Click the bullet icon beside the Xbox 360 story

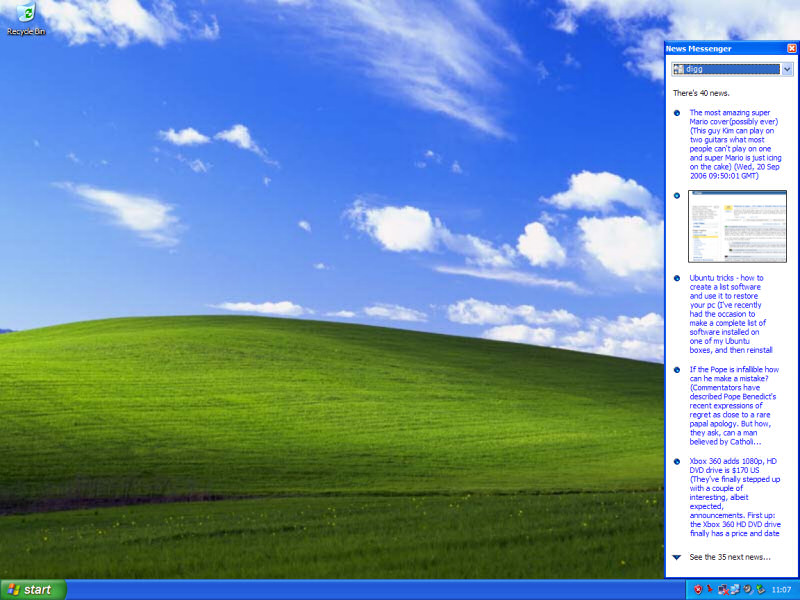[677, 461]
